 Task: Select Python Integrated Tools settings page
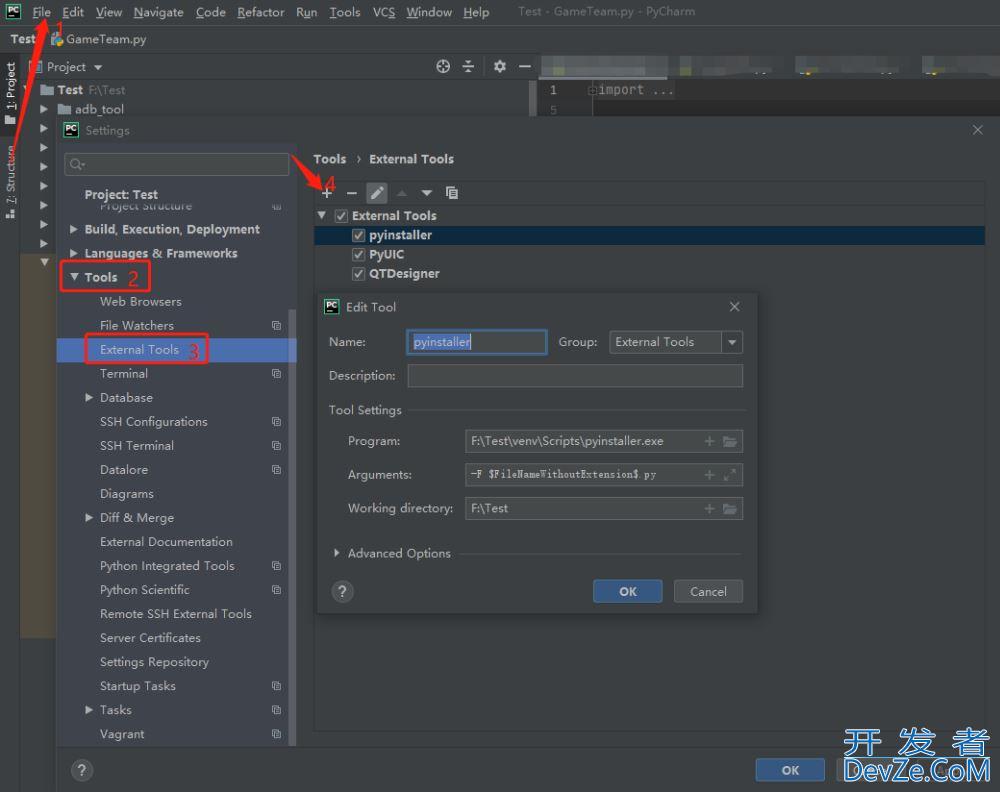point(167,566)
